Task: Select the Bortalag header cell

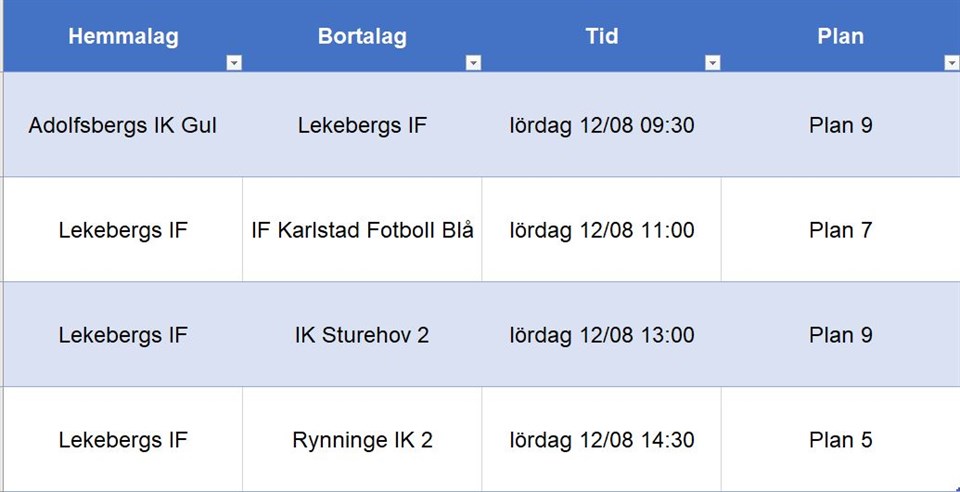Action: (362, 36)
